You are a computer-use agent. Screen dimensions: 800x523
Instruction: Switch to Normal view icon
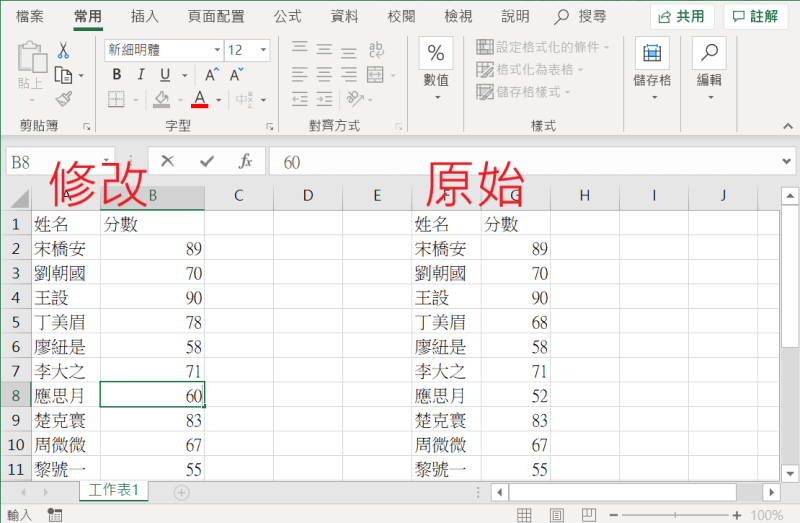pos(524,515)
